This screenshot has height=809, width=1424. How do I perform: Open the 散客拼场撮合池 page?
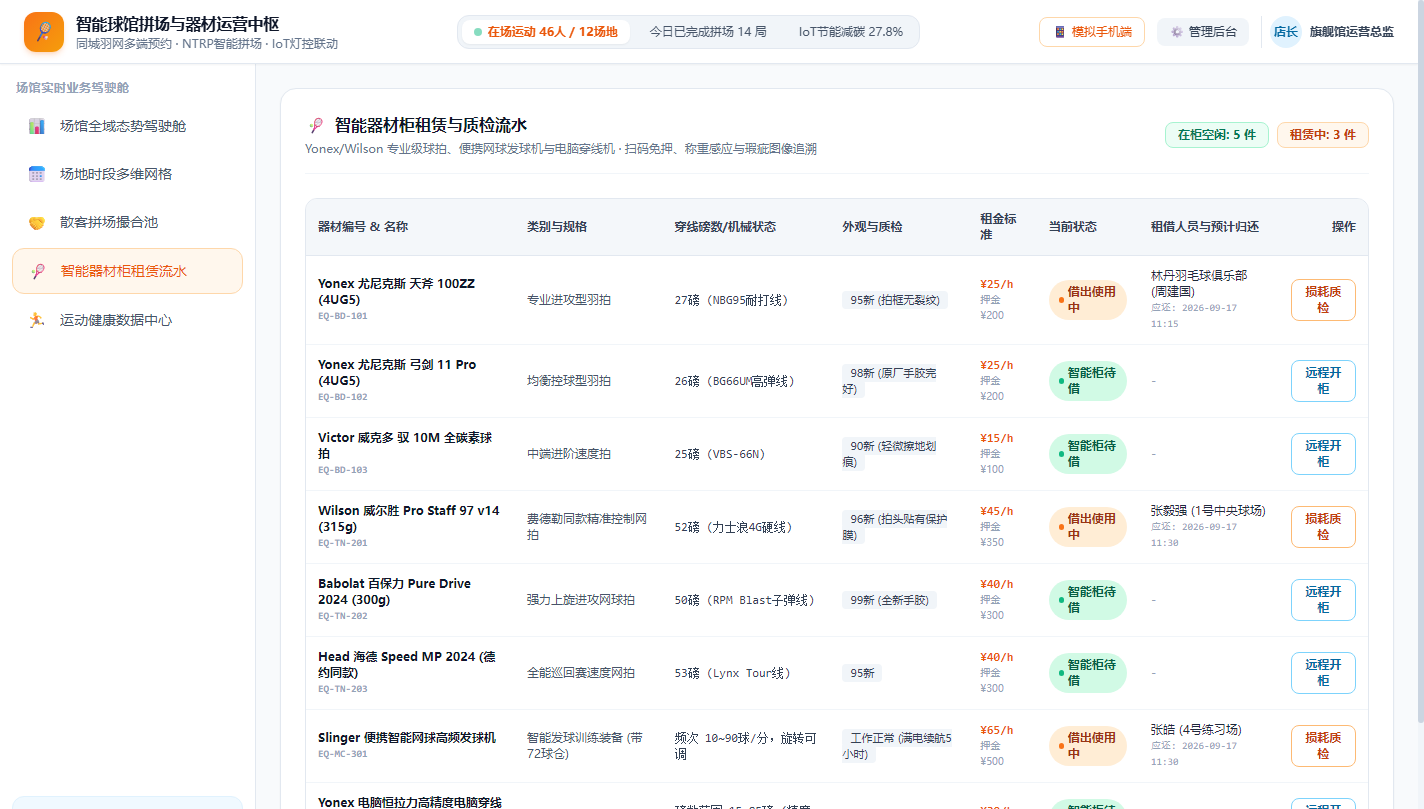click(x=127, y=222)
